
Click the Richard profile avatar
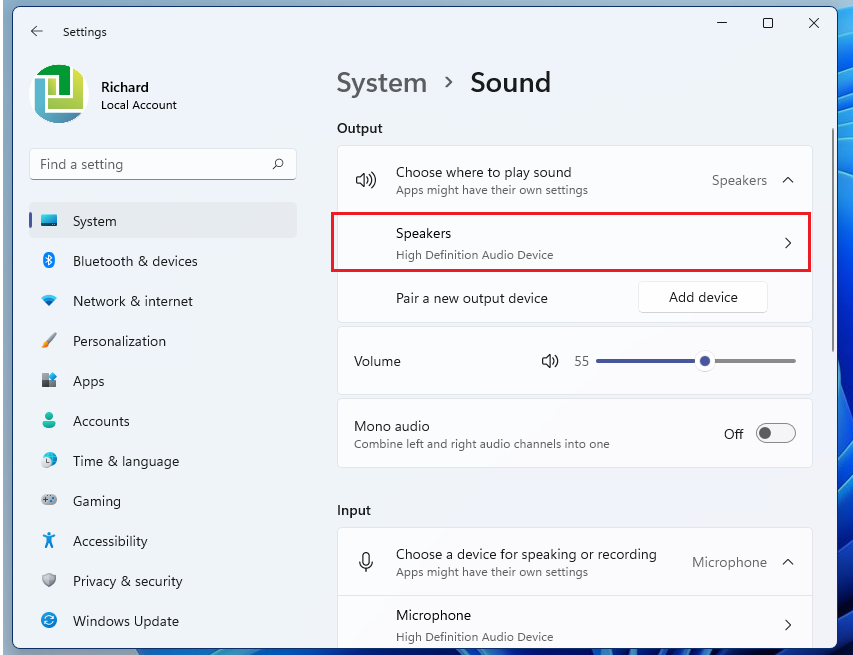point(60,94)
